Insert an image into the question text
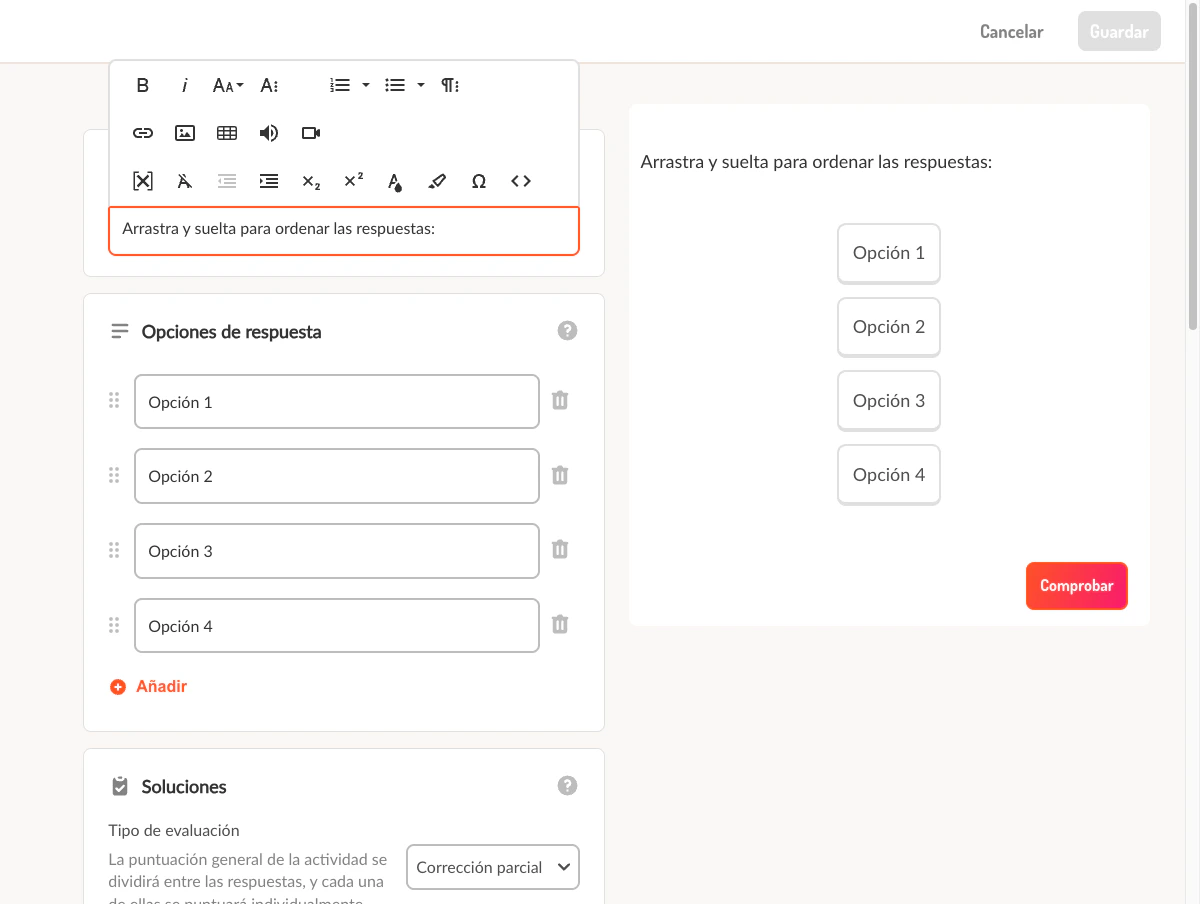This screenshot has height=904, width=1200. click(x=184, y=132)
